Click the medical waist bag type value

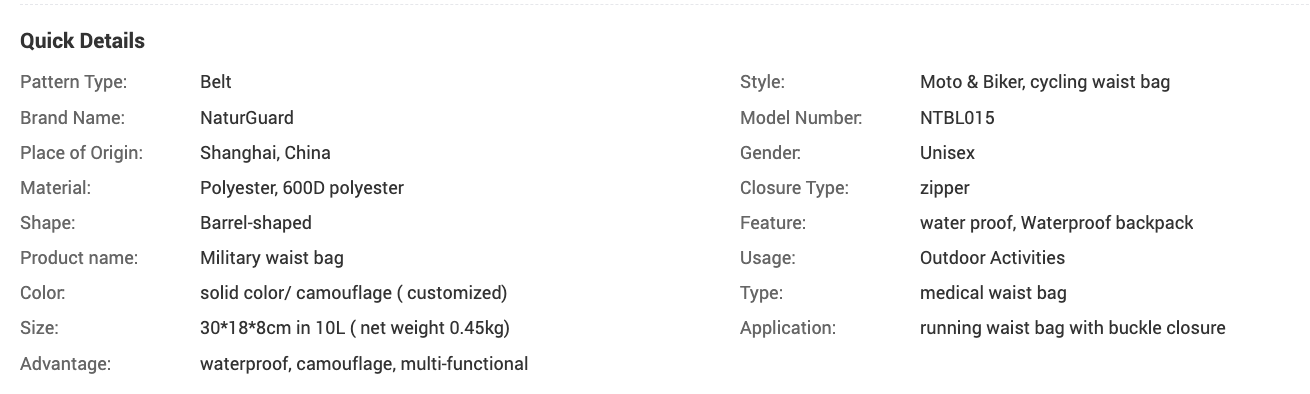tap(993, 293)
